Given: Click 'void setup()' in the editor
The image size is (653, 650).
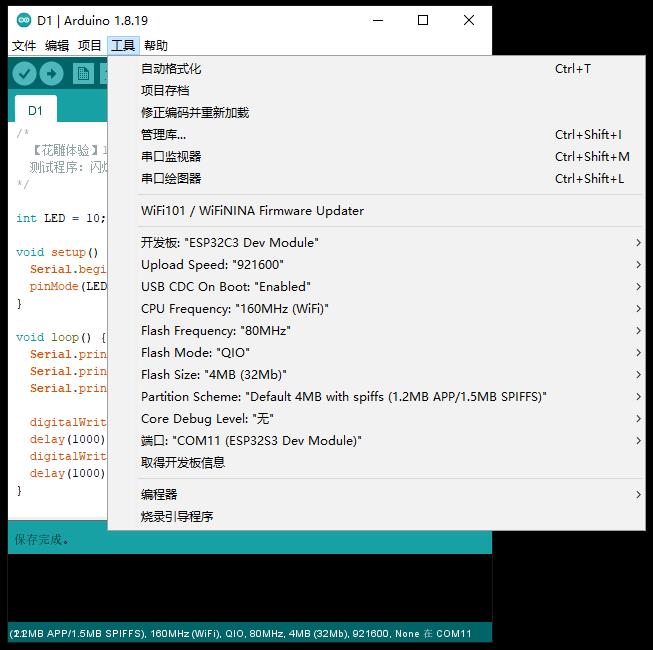Looking at the screenshot, I should point(57,252).
